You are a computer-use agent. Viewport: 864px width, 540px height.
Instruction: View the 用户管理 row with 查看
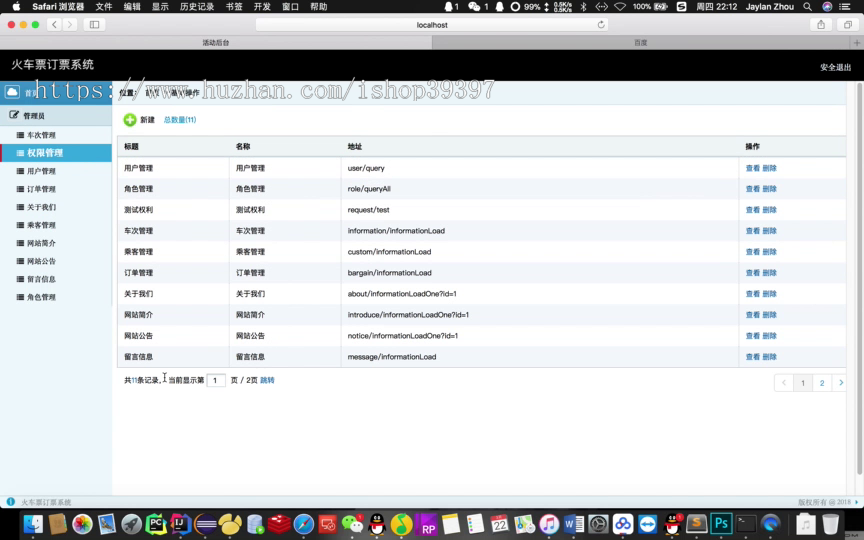(752, 168)
